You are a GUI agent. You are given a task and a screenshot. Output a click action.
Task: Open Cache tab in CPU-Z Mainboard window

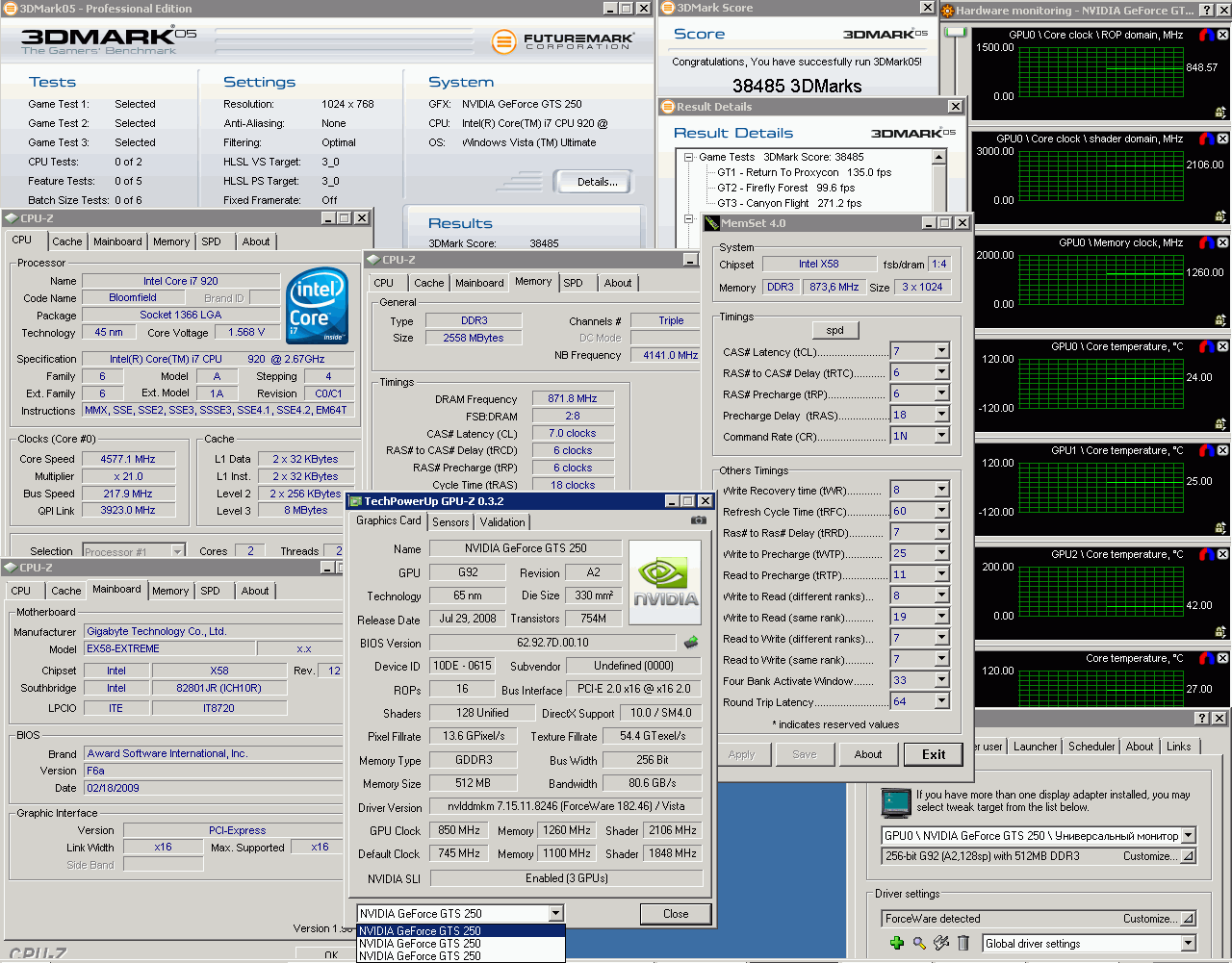(65, 591)
